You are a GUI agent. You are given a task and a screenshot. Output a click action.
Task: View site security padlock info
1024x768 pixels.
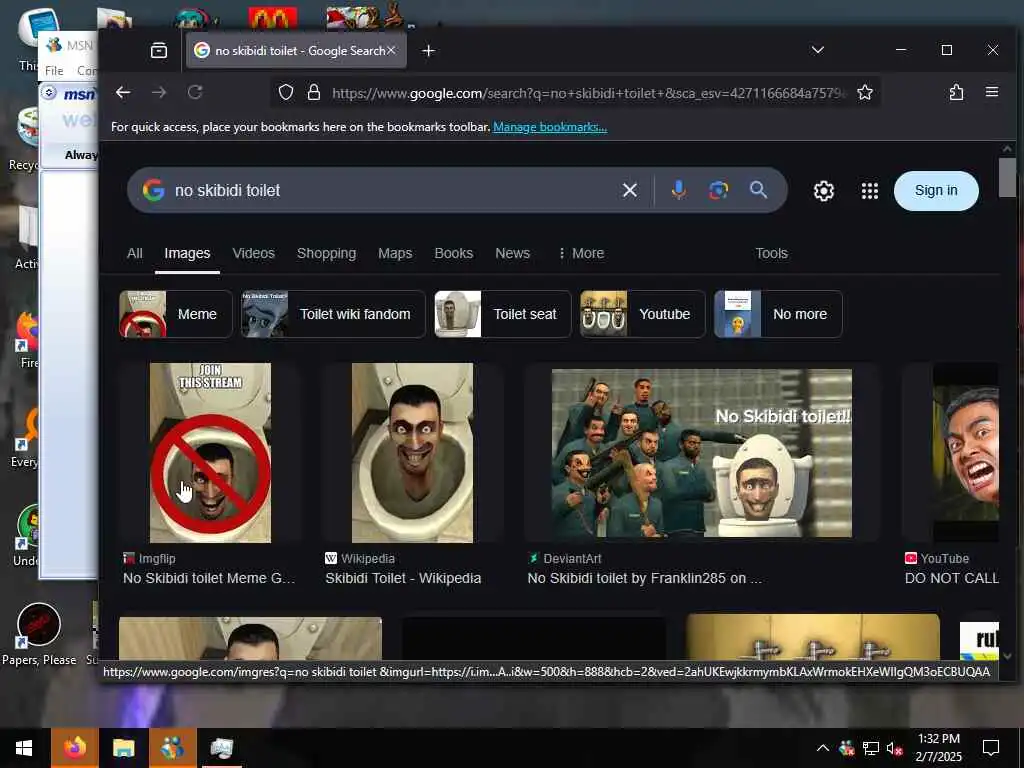[x=313, y=92]
